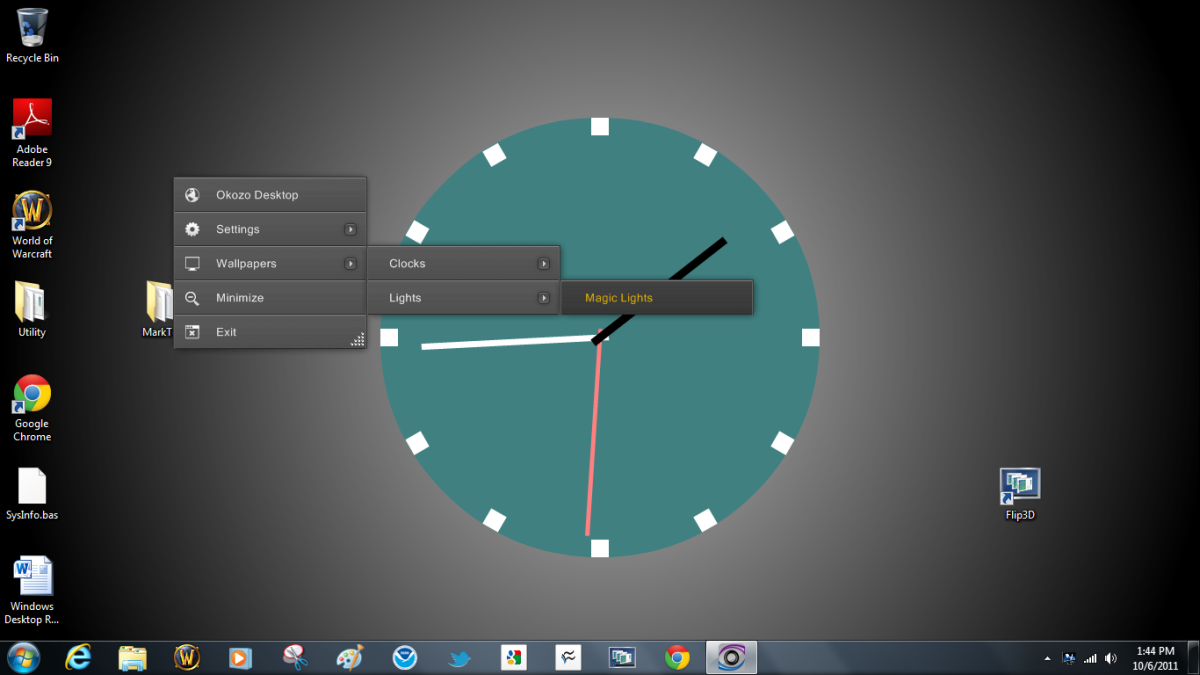Open the Okozo app in the taskbar

[x=731, y=657]
